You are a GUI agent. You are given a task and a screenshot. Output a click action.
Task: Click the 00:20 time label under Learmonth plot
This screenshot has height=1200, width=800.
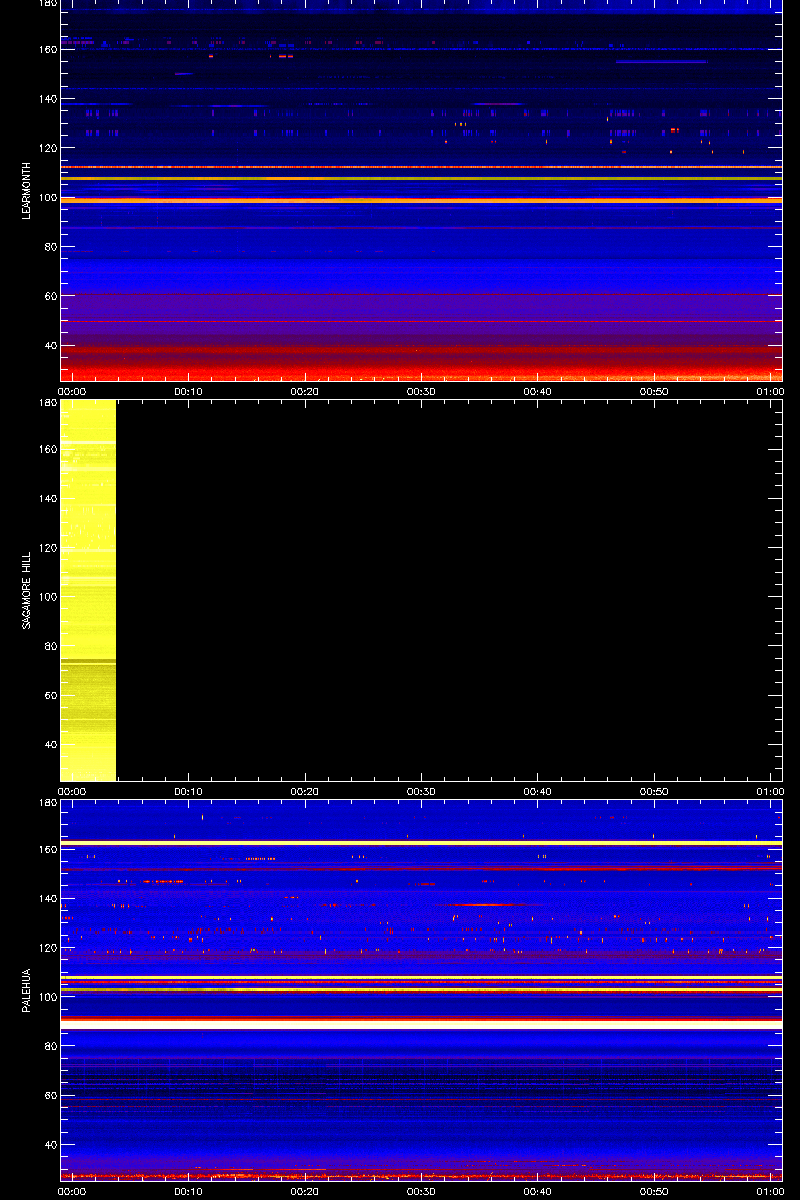point(304,391)
